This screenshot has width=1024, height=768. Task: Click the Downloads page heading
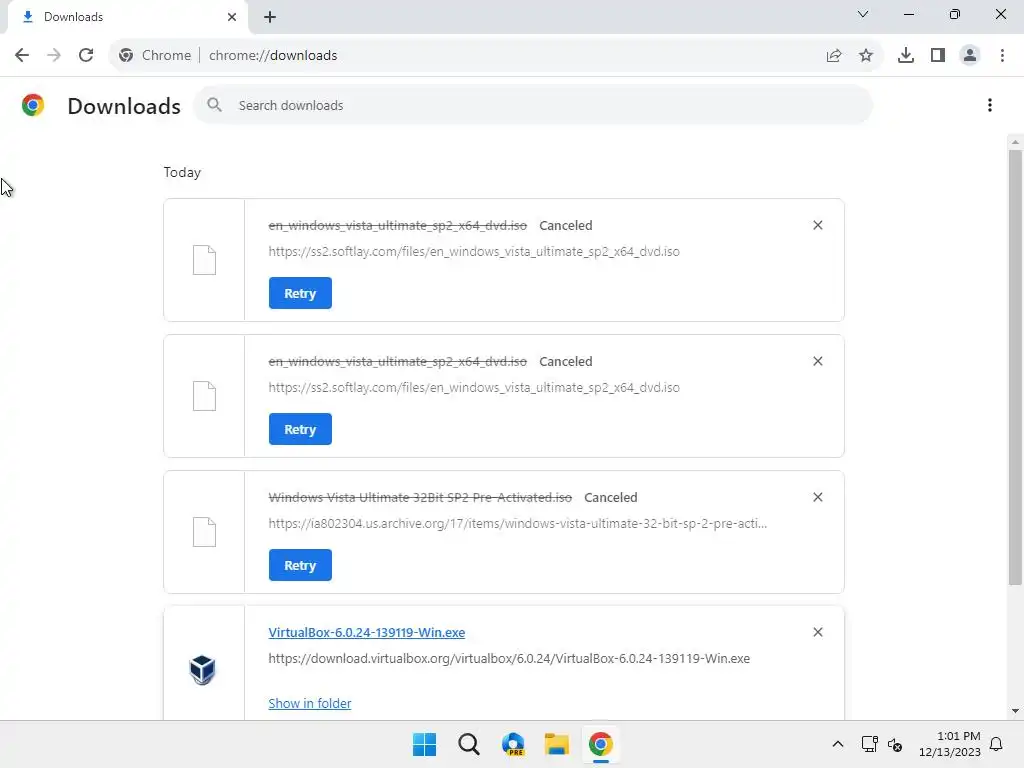124,106
